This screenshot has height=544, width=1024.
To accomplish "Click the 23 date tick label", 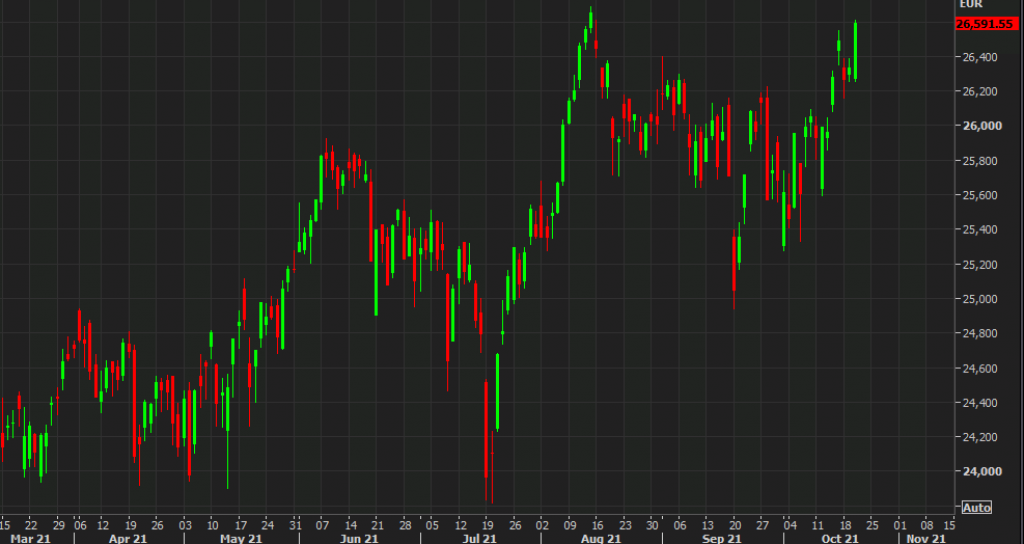I will [x=625, y=524].
